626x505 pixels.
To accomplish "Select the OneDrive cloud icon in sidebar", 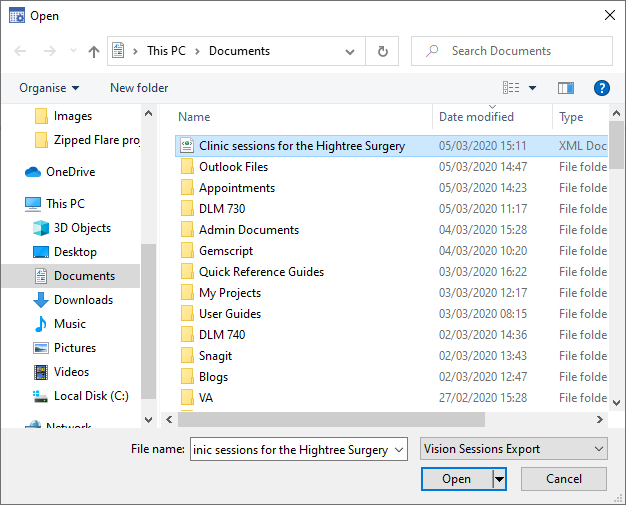I will pyautogui.click(x=34, y=171).
